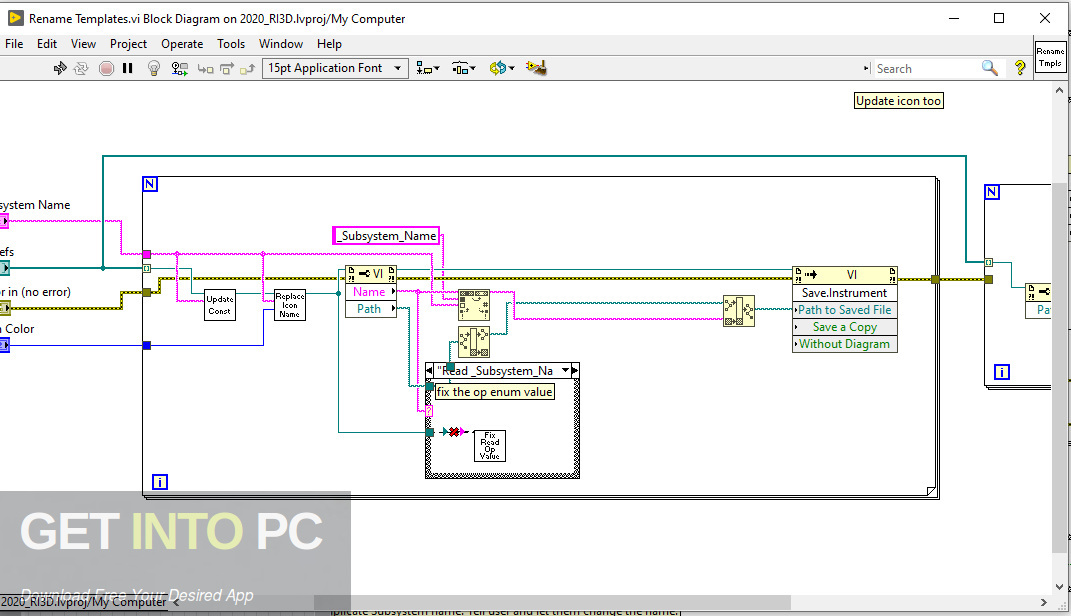Show previous case with the selector's left arrow
The width and height of the screenshot is (1071, 616).
tap(430, 371)
